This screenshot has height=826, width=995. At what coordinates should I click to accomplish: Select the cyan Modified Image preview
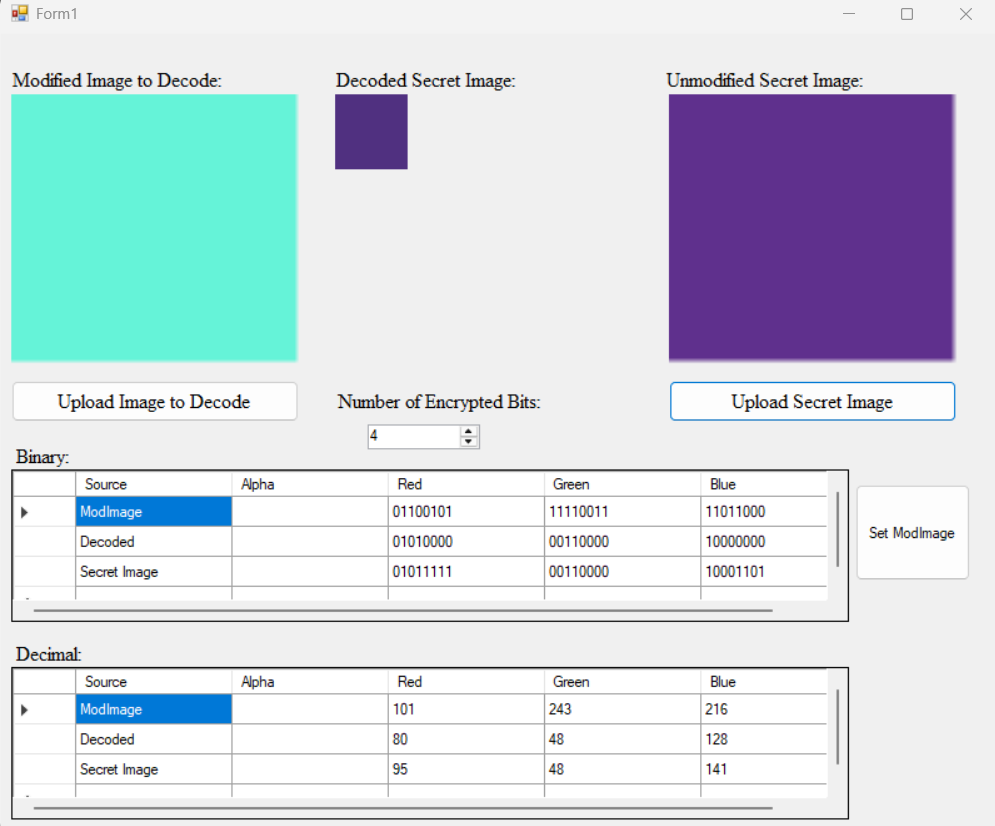click(x=154, y=228)
